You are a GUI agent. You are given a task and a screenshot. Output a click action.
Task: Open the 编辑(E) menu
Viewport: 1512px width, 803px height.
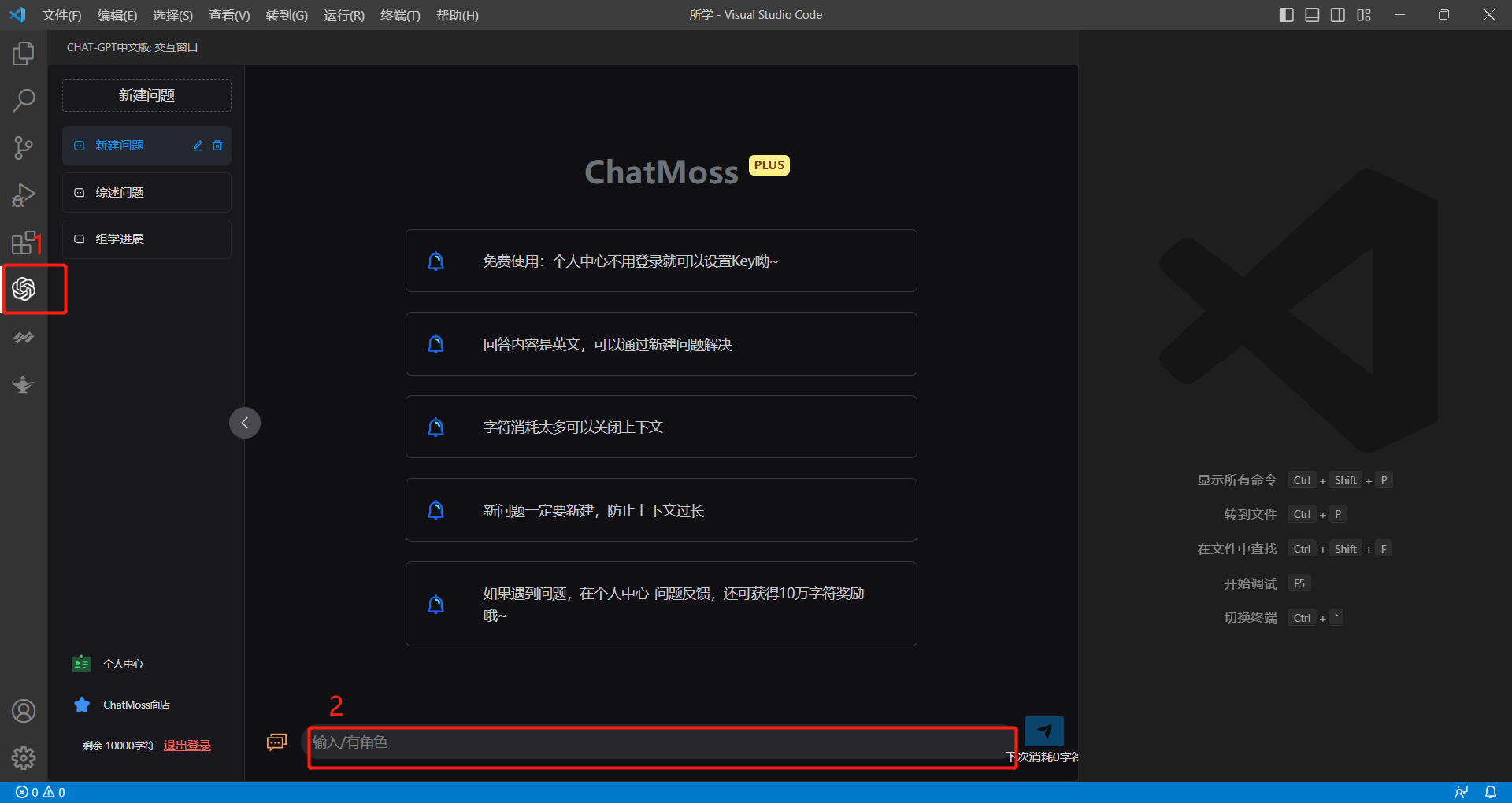(117, 15)
